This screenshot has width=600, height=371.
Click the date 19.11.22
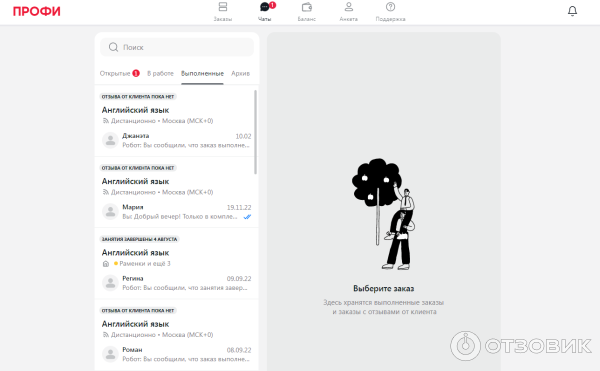coord(239,207)
